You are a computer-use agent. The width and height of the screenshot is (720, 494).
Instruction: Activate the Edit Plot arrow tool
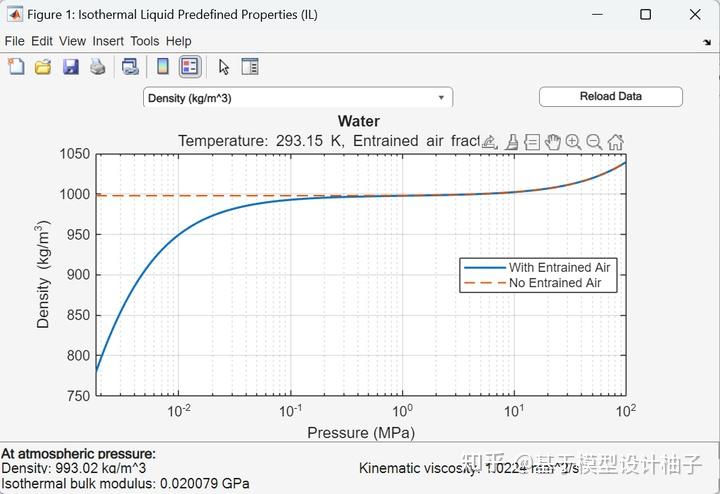pyautogui.click(x=224, y=67)
